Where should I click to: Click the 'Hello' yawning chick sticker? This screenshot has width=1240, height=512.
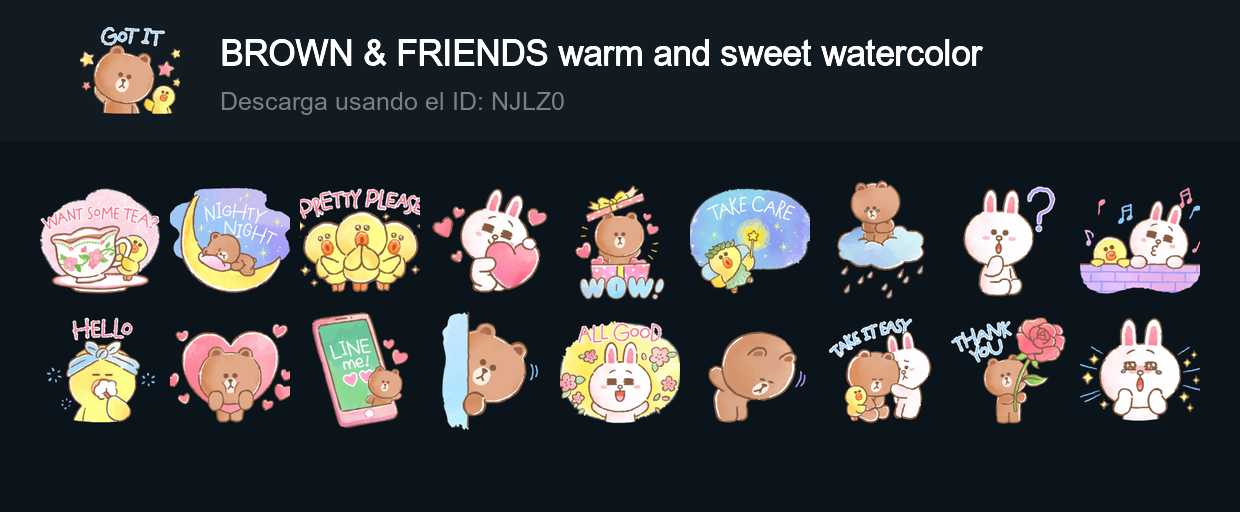point(100,369)
